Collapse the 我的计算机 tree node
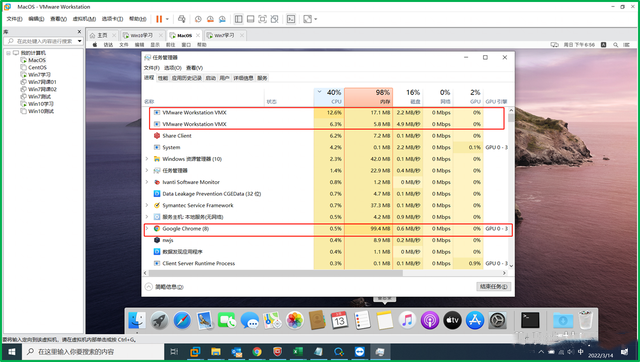The image size is (640, 362). [8, 53]
